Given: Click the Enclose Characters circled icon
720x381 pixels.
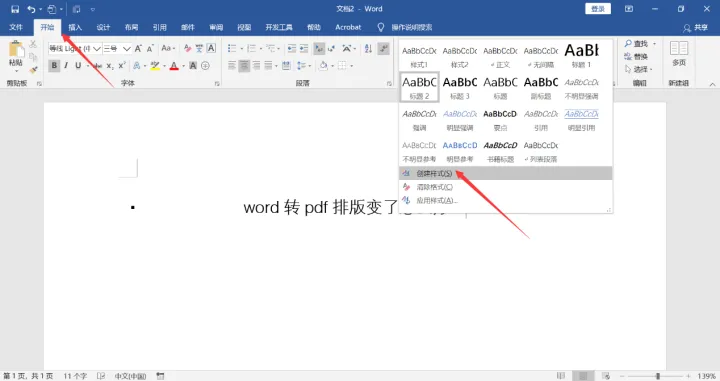Looking at the screenshot, I should click(205, 66).
